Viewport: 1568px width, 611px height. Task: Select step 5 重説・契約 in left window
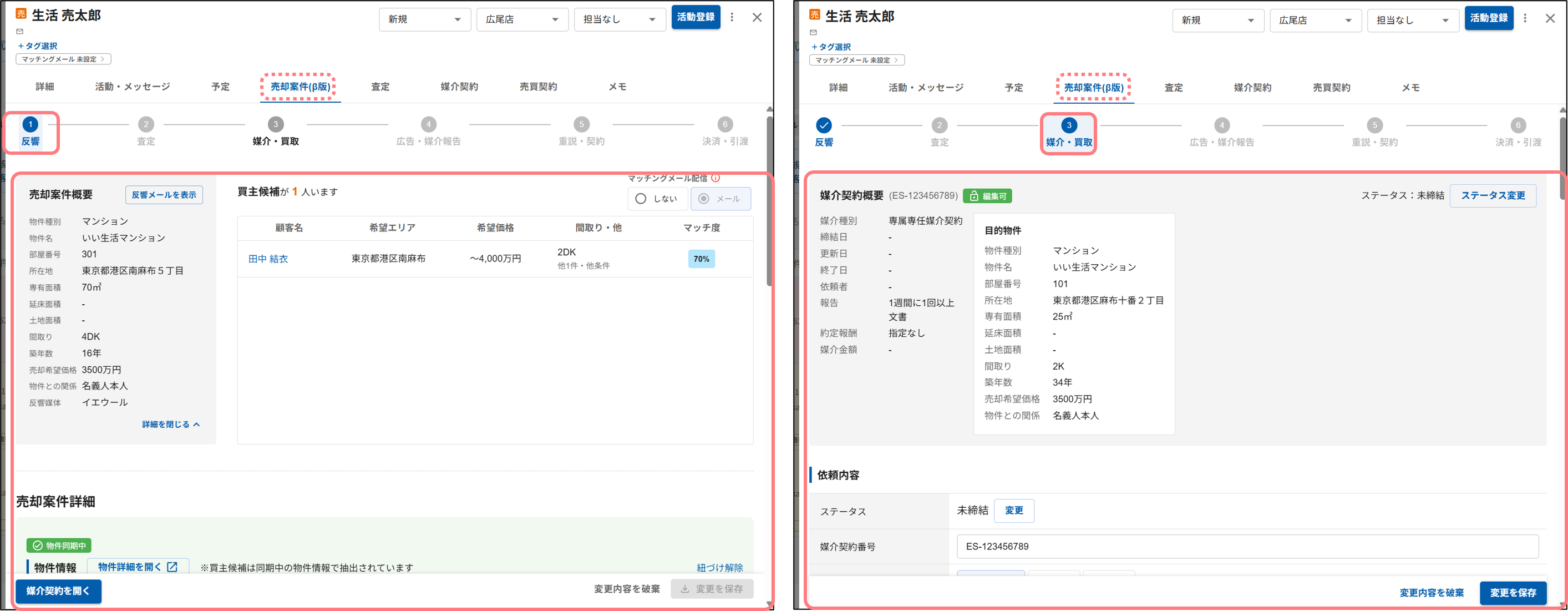(581, 132)
